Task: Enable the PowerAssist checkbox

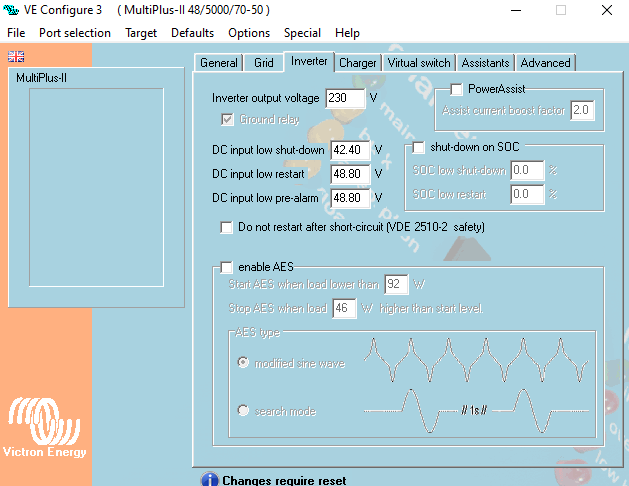Action: 456,89
